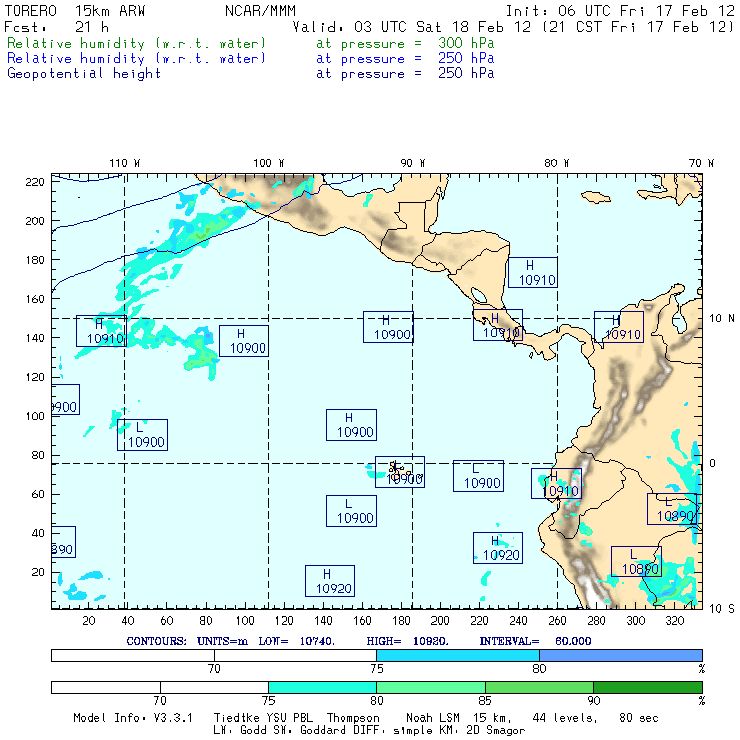
Task: Select the 'Geopotential height' legend label
Action: point(84,74)
